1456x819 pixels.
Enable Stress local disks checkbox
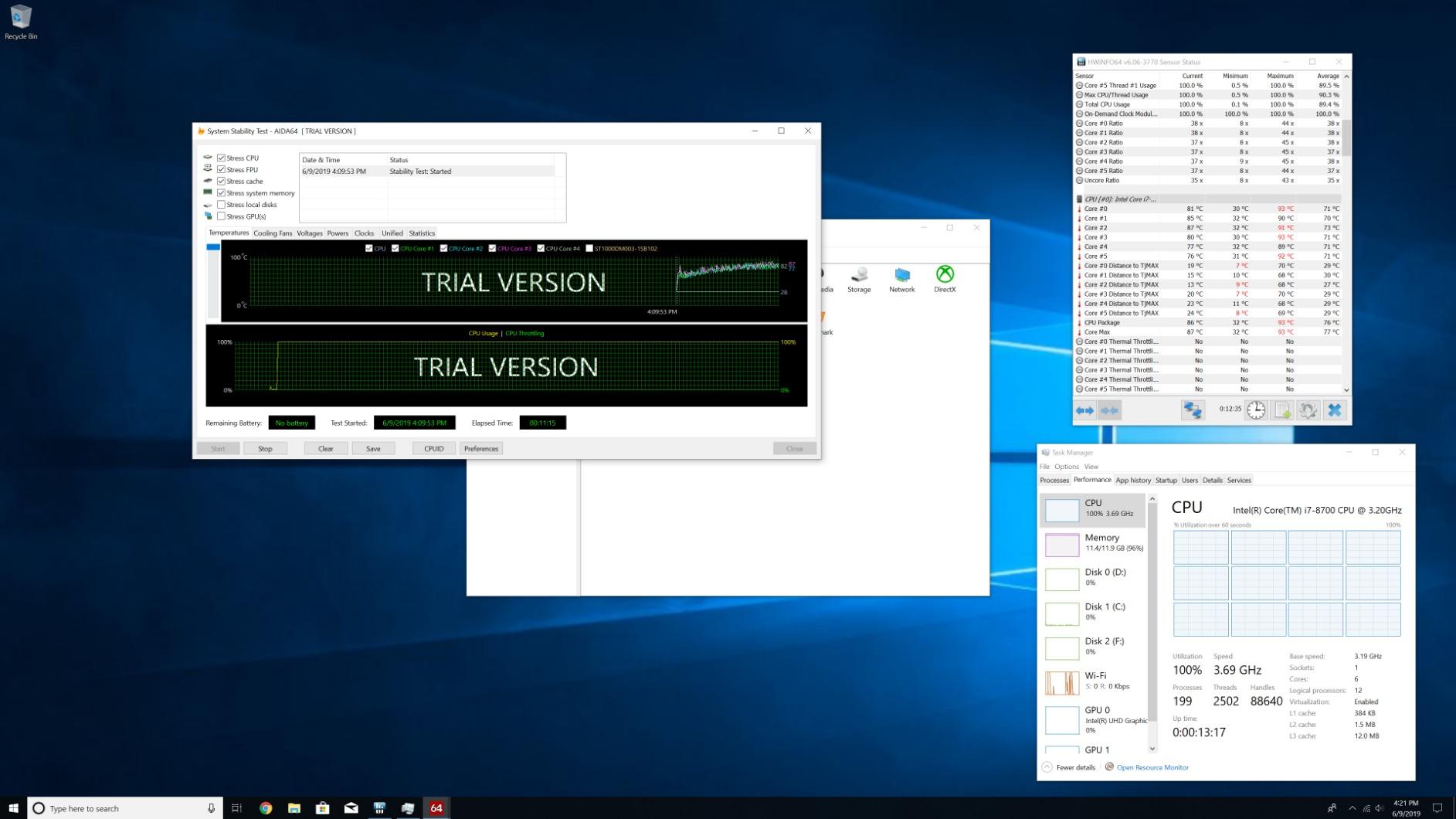221,205
